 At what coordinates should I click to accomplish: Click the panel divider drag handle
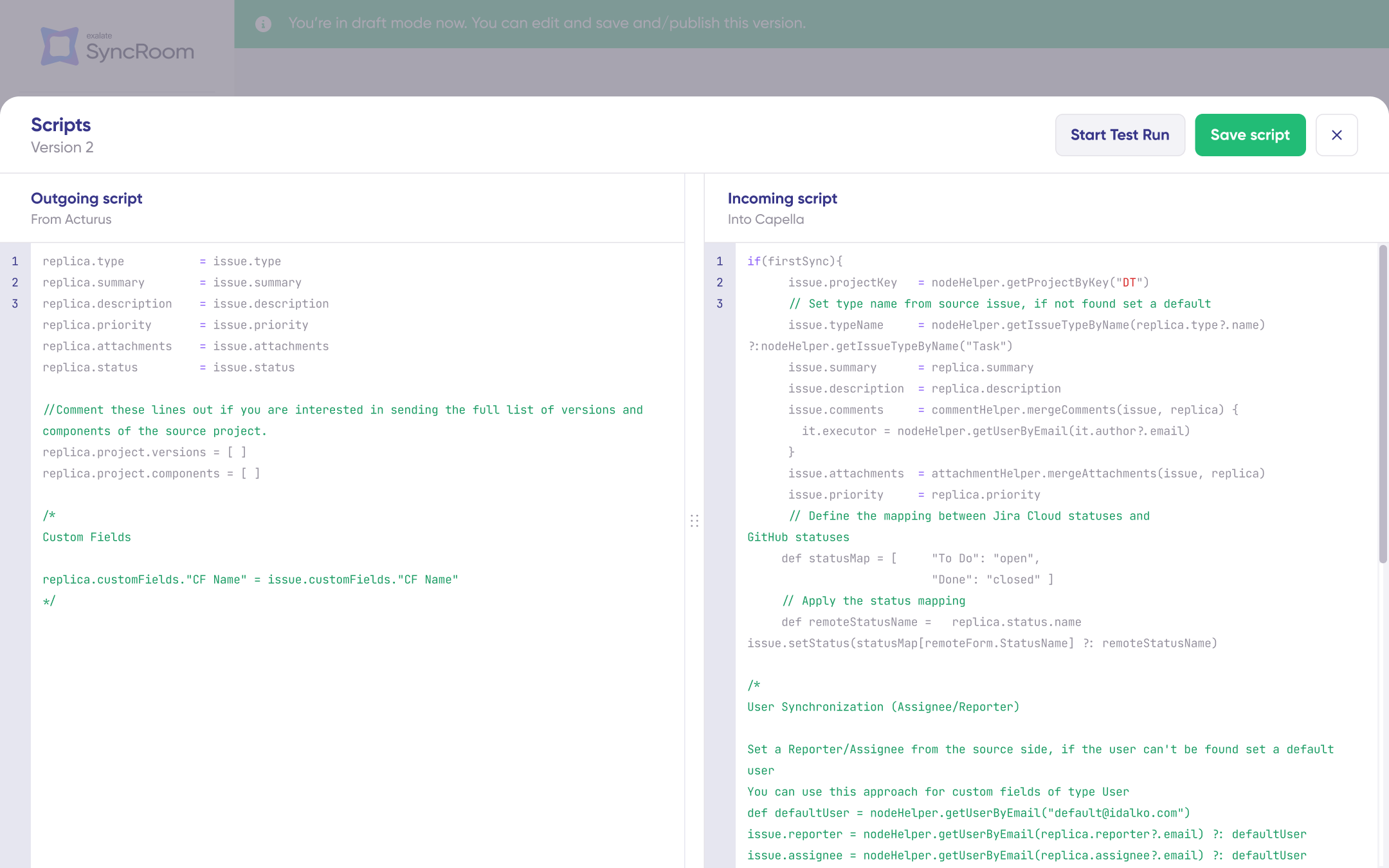[x=694, y=520]
